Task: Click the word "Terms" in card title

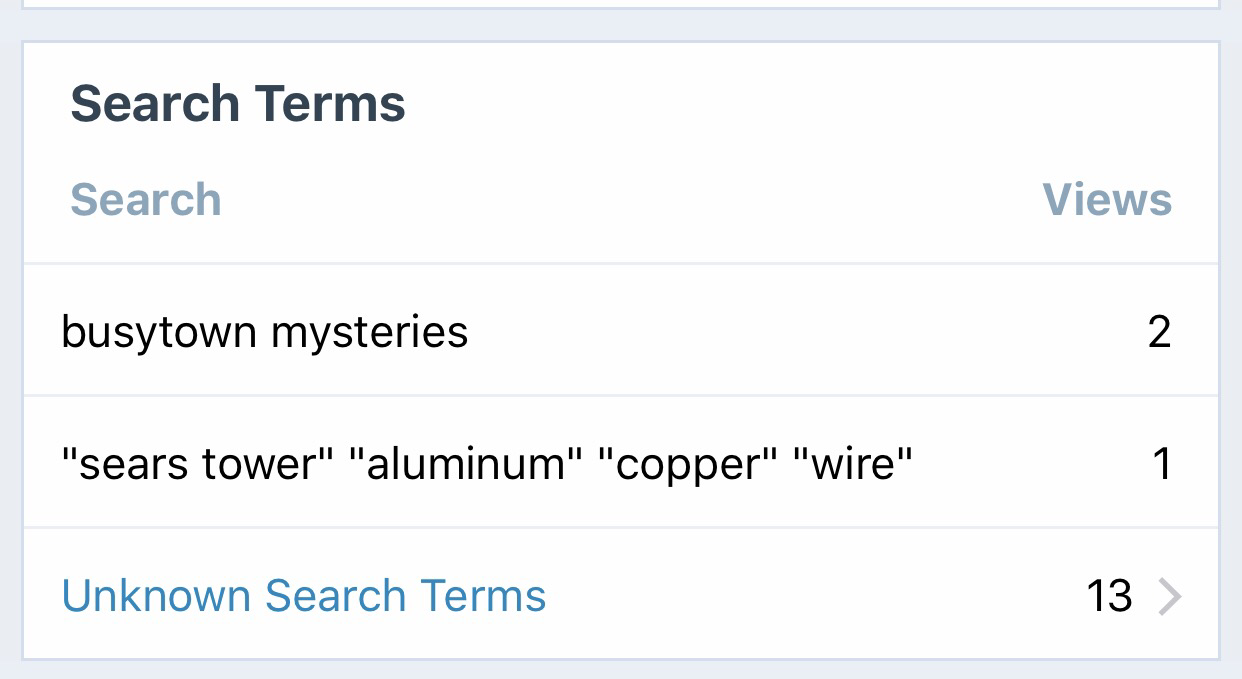Action: pyautogui.click(x=330, y=104)
